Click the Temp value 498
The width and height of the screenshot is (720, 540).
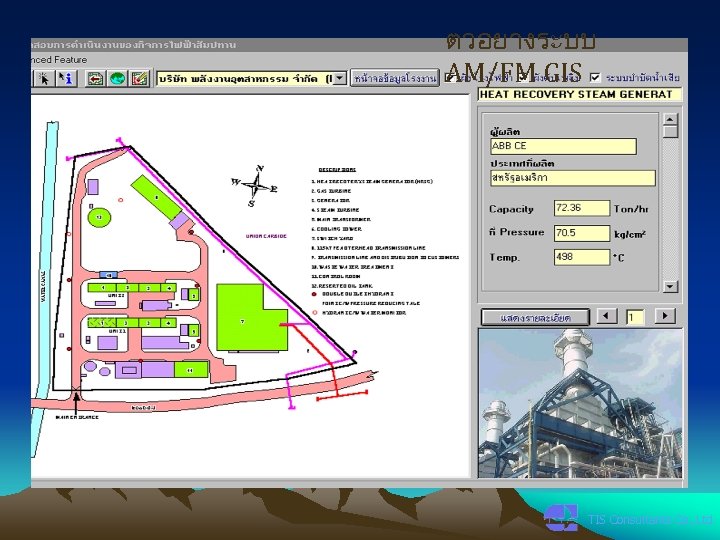tap(582, 257)
